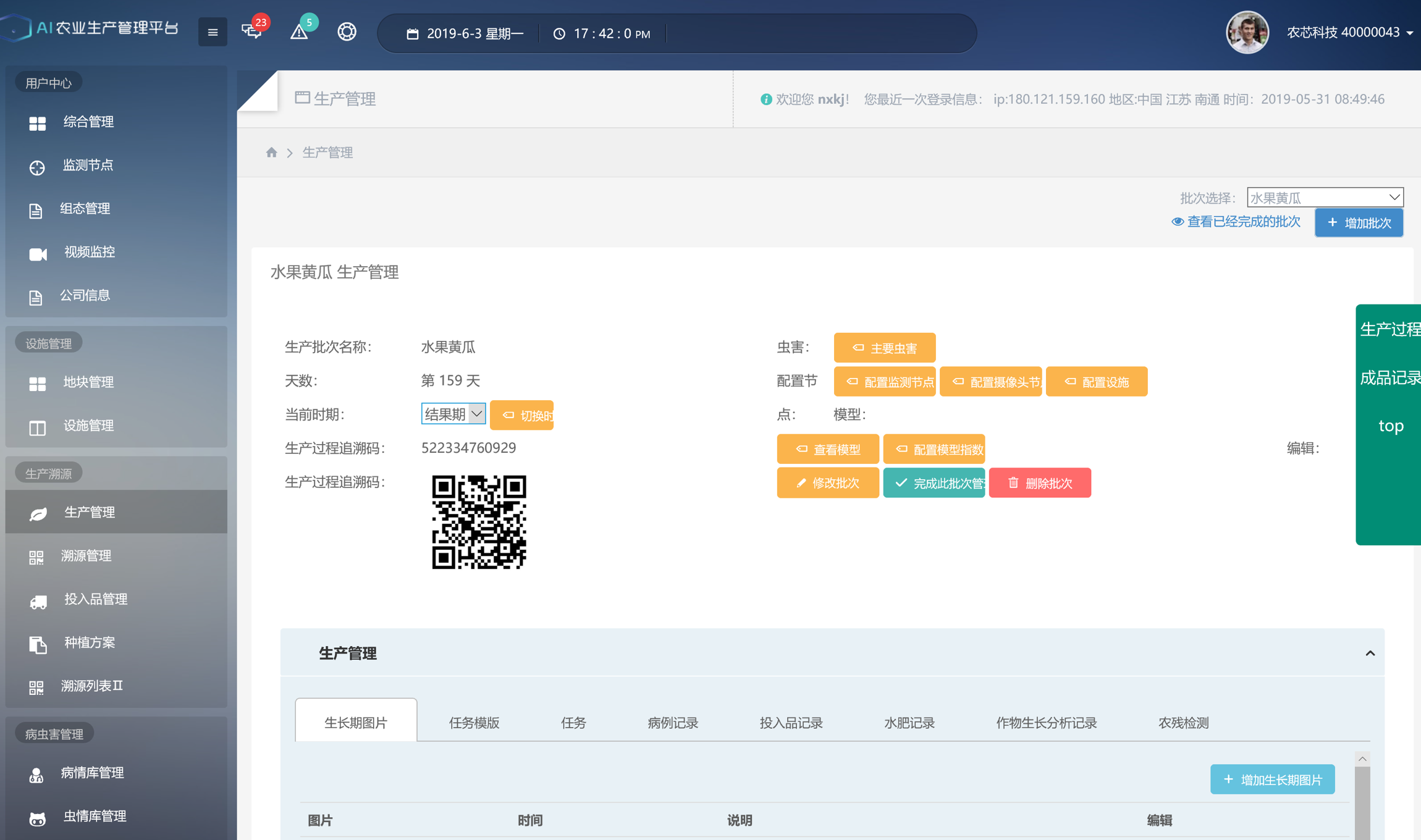The image size is (1421, 840).
Task: Click the 增加生长期图片 button
Action: (1272, 779)
